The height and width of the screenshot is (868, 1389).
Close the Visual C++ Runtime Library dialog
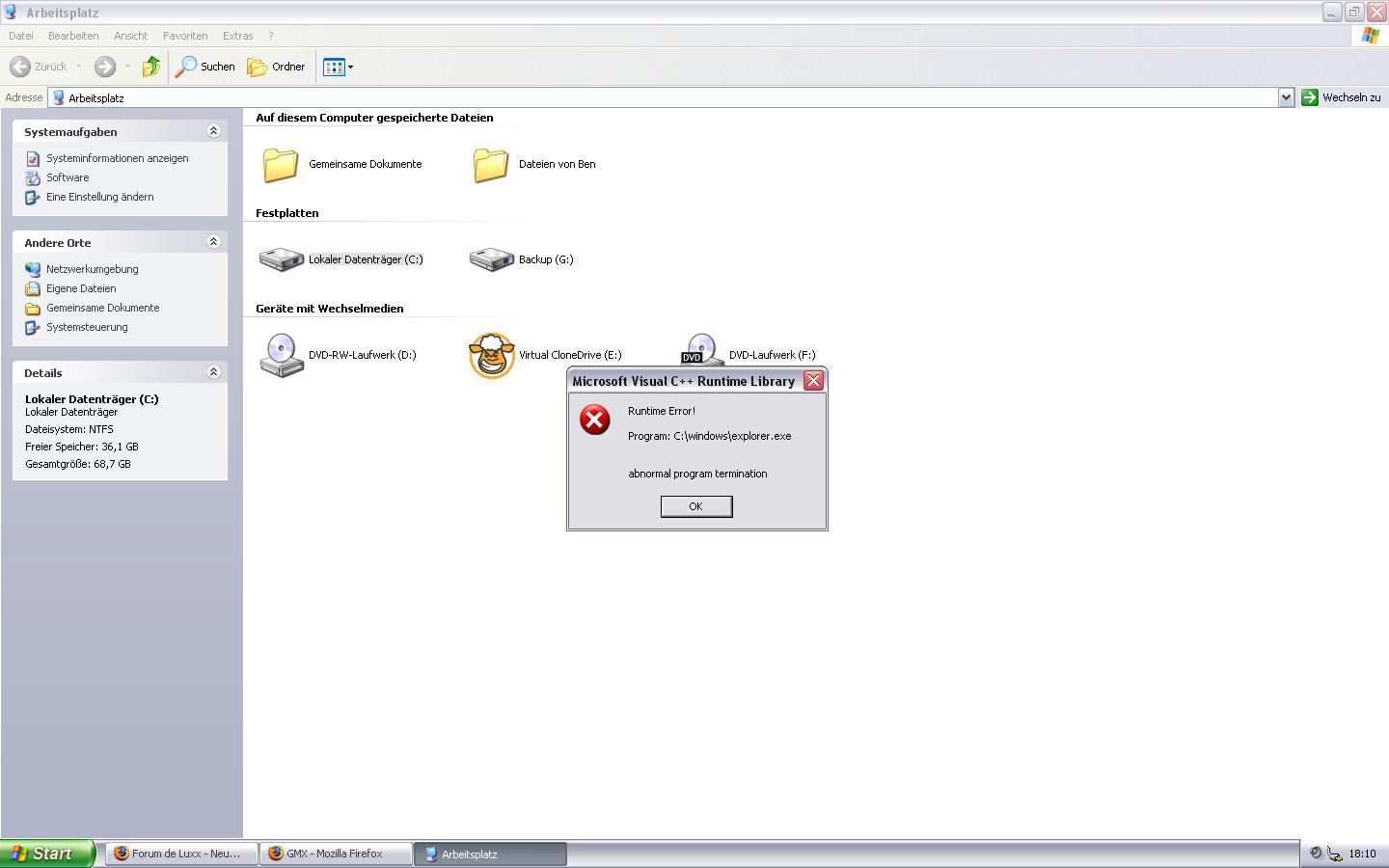[813, 381]
